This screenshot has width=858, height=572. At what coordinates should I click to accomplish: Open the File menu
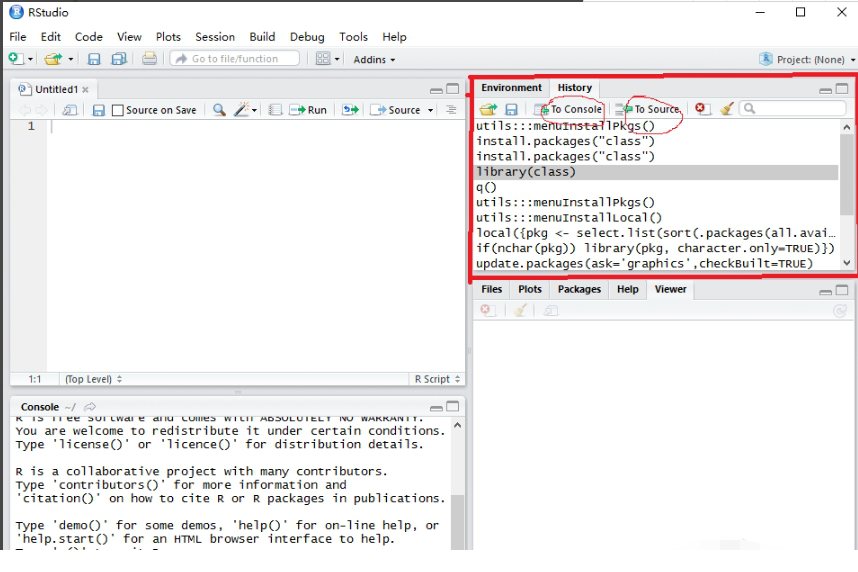click(18, 37)
